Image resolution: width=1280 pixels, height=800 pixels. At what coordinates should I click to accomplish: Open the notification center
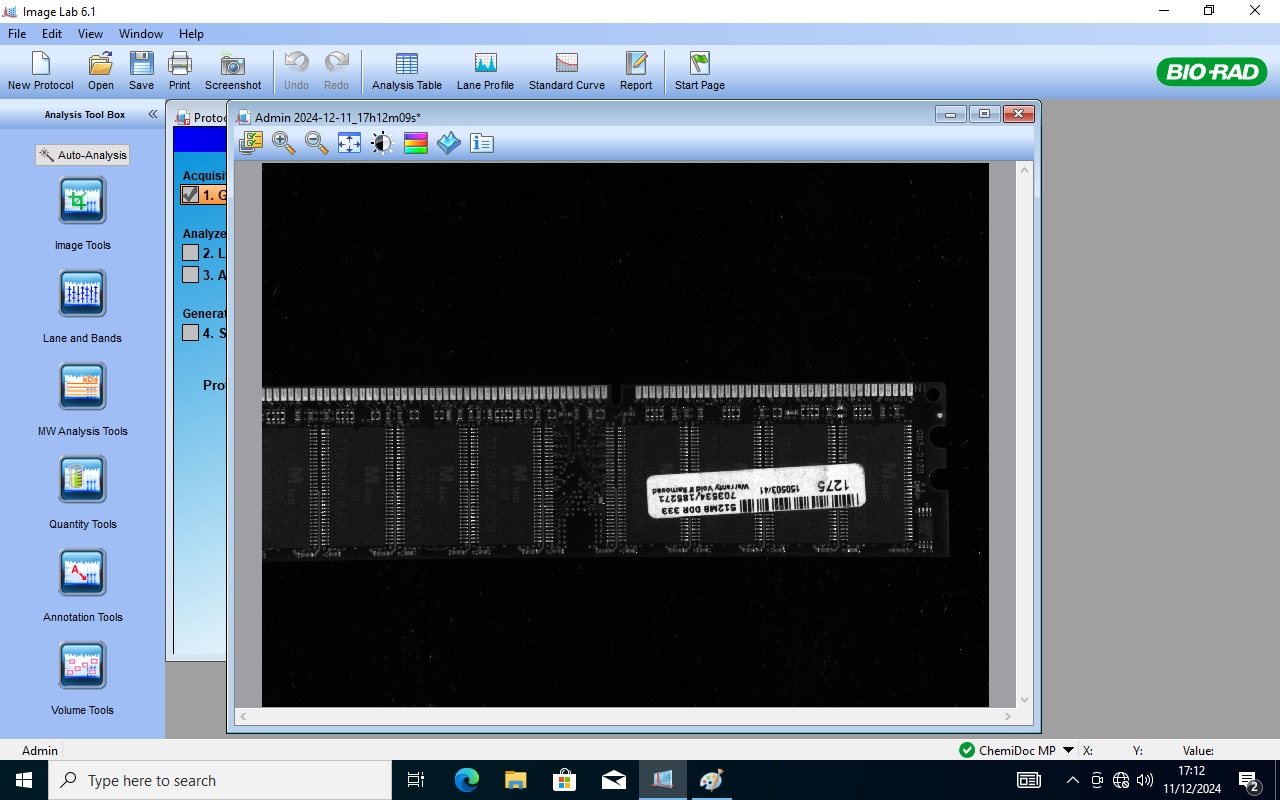point(1249,780)
